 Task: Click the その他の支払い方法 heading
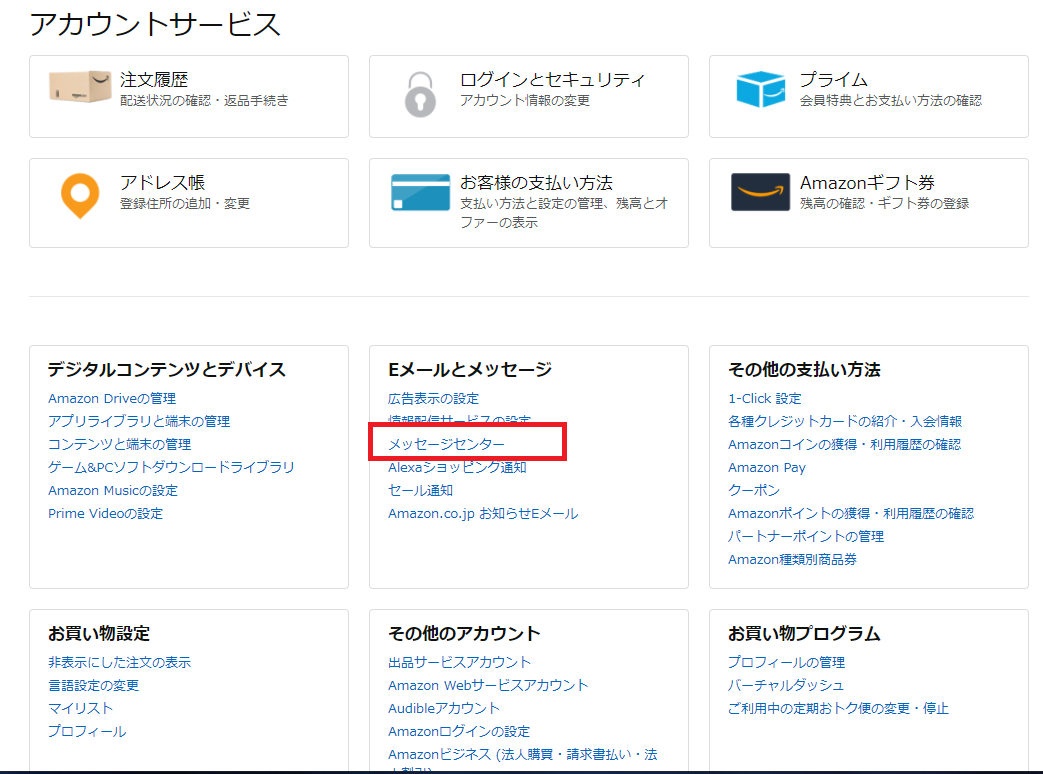pyautogui.click(x=804, y=370)
